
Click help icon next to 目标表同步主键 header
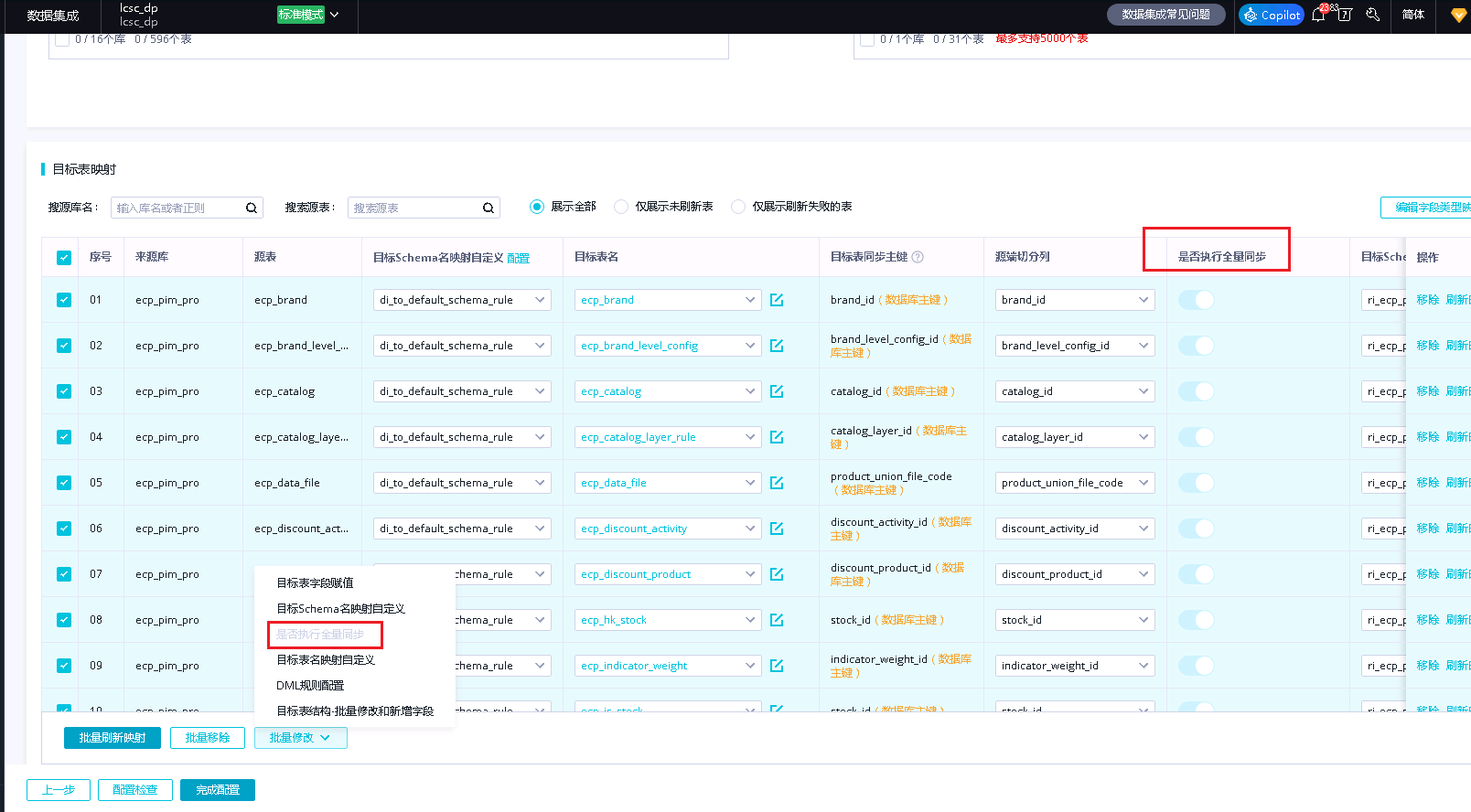coord(918,257)
